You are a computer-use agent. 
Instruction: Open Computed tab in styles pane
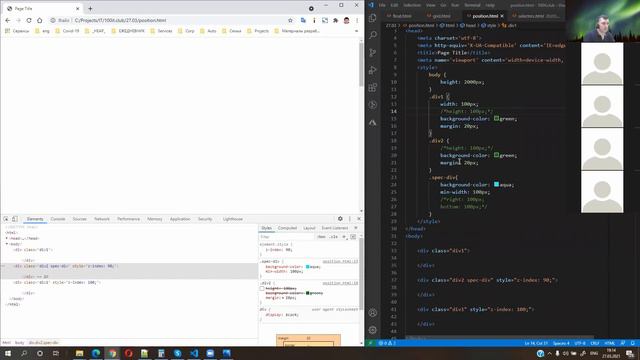click(x=287, y=228)
